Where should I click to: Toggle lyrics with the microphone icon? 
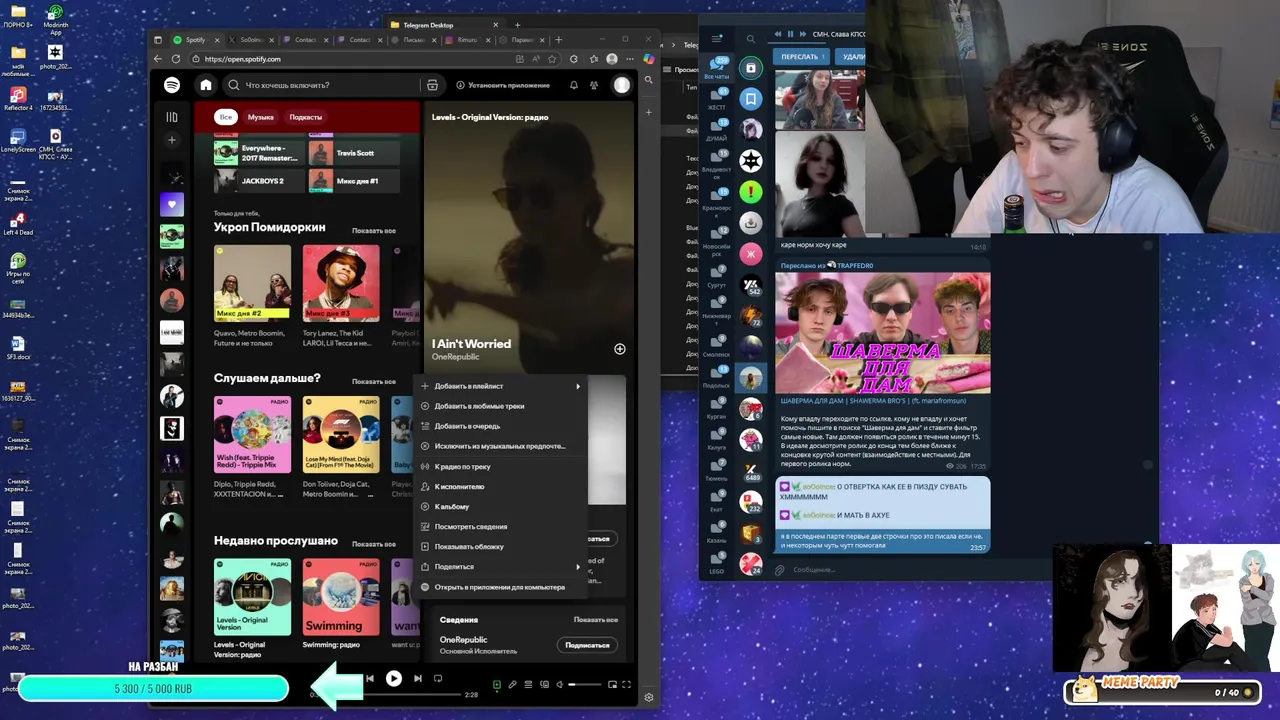click(x=513, y=685)
